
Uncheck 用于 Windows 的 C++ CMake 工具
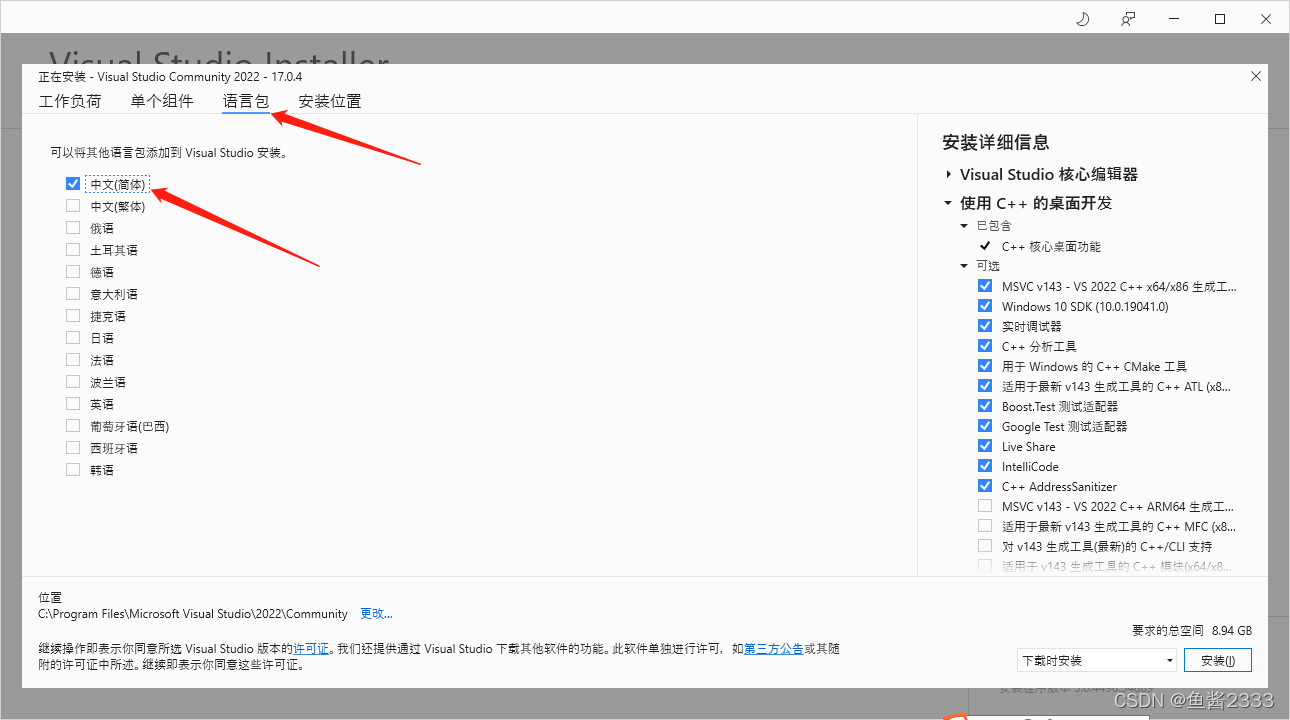coord(985,366)
